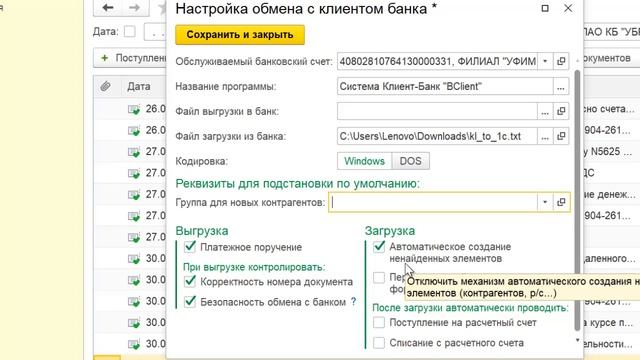Click the paperclip attachment column header
The width and height of the screenshot is (640, 360).
tap(105, 86)
